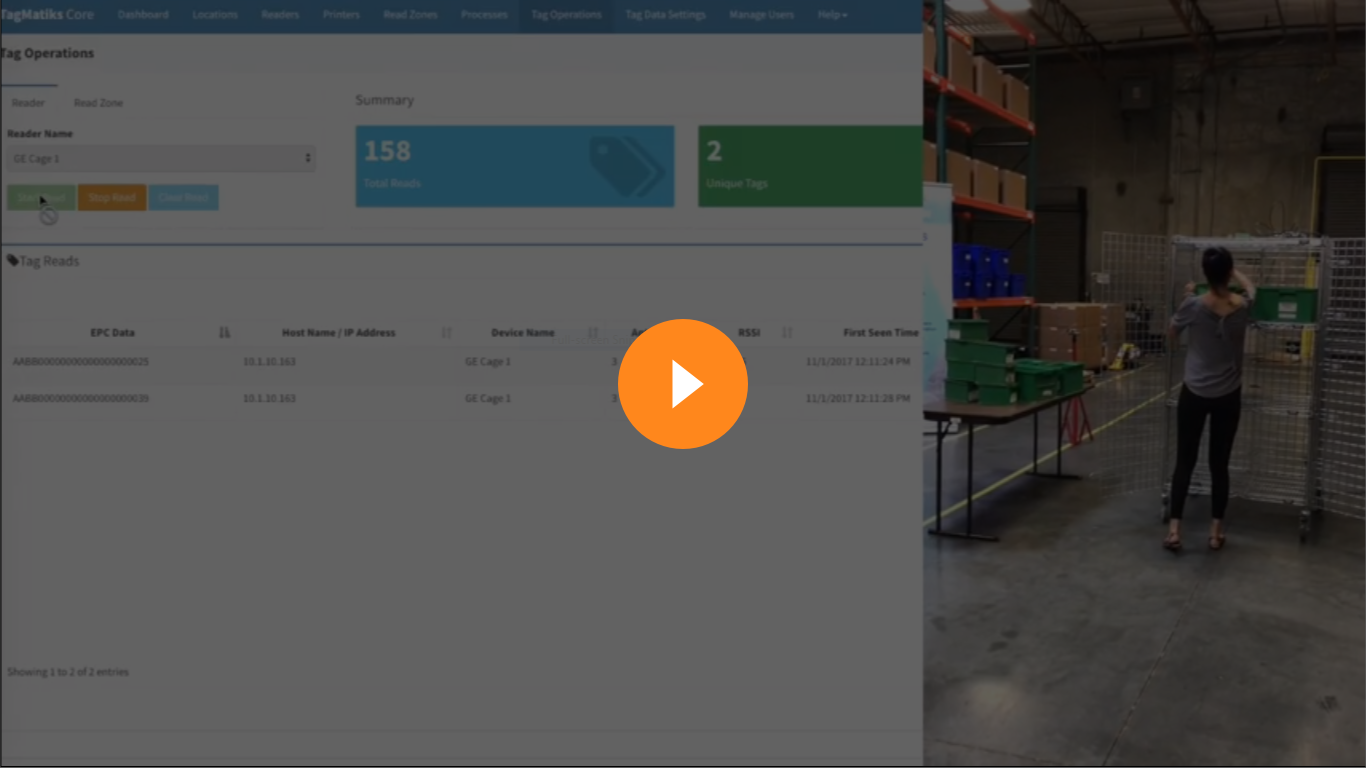This screenshot has width=1366, height=768.
Task: Switch to the Read Zone tab
Action: [98, 102]
